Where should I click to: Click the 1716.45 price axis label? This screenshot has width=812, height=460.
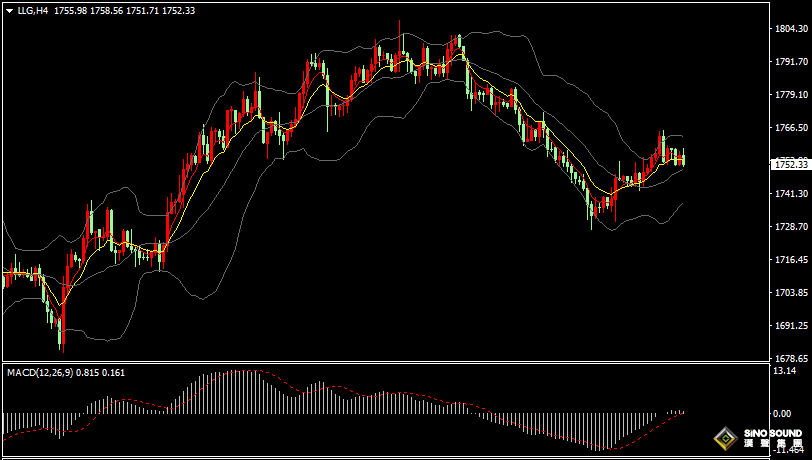click(790, 260)
